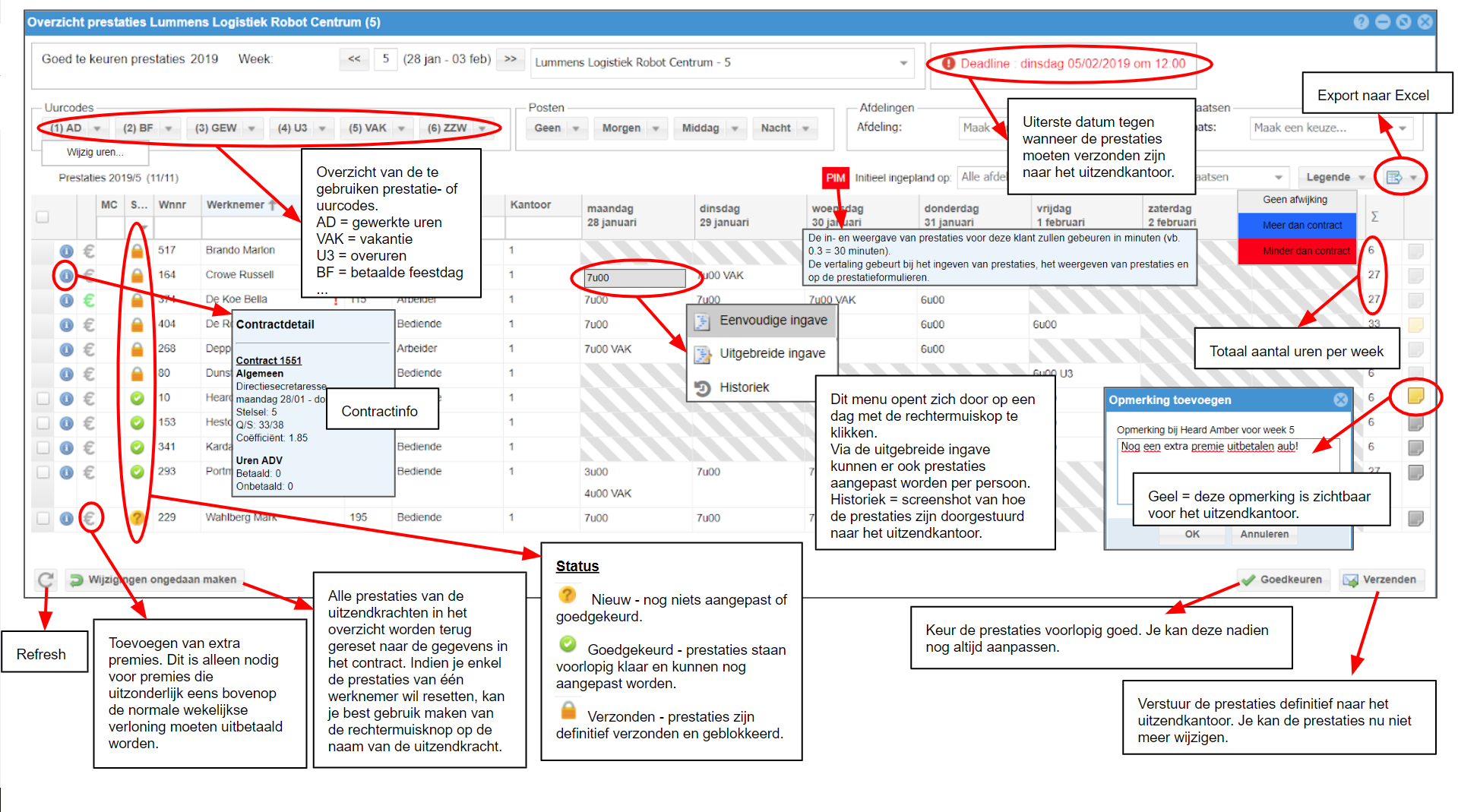Choose Eenvoudige ingave from context menu
The width and height of the screenshot is (1458, 812).
pos(761,321)
